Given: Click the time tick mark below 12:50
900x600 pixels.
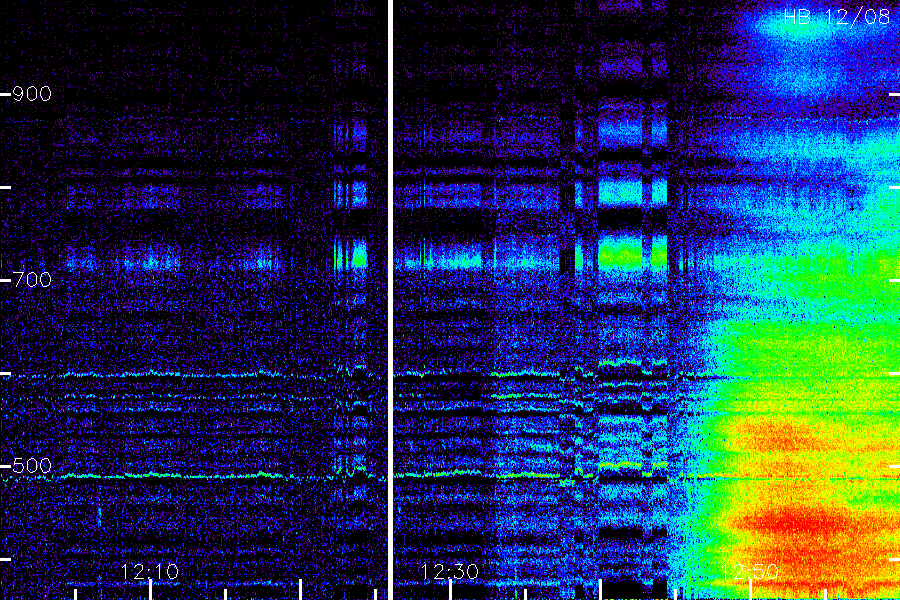Looking at the screenshot, I should click(x=751, y=590).
